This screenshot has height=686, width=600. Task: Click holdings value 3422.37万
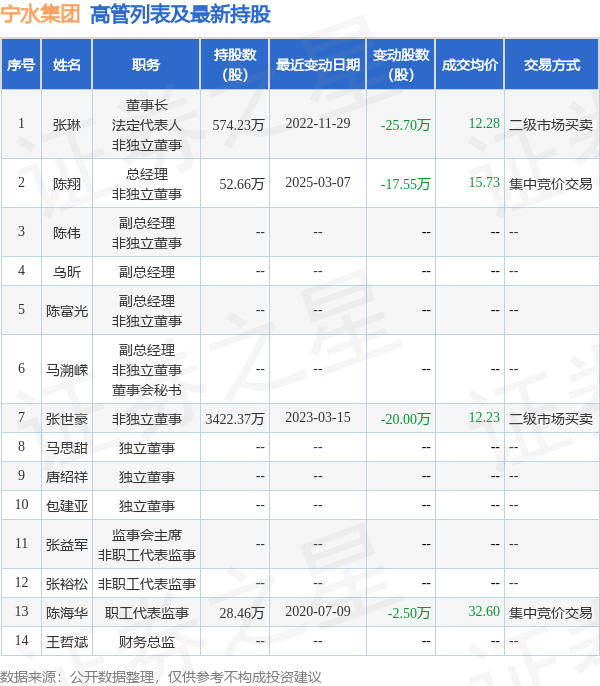point(235,419)
